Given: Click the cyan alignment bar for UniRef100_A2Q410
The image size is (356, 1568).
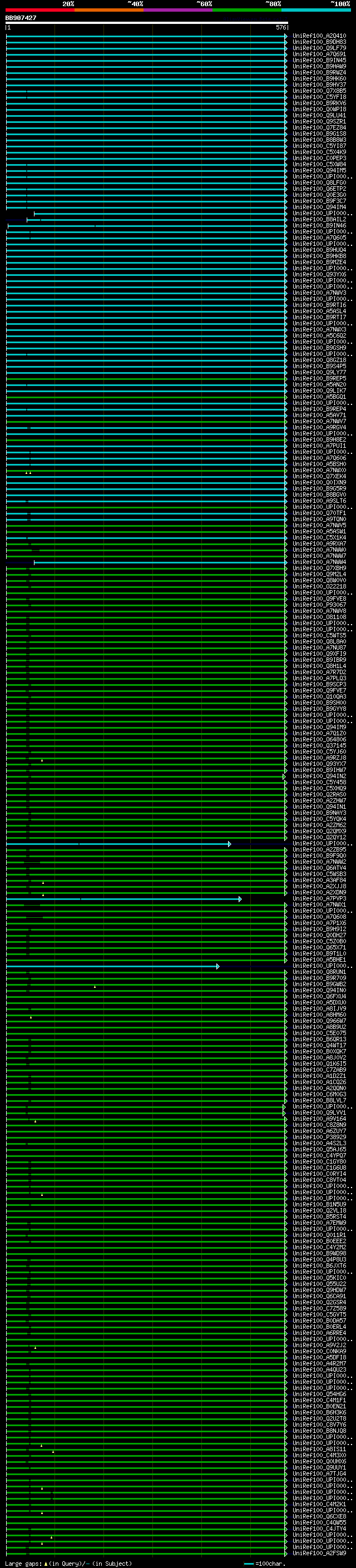Looking at the screenshot, I should (x=146, y=36).
